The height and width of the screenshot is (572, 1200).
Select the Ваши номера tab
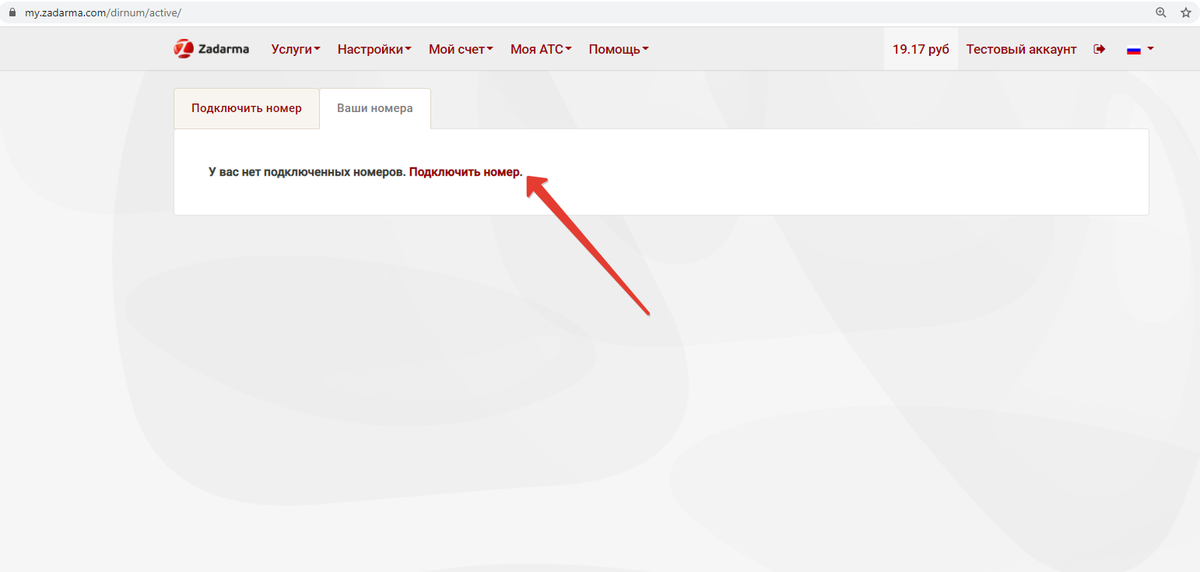pyautogui.click(x=375, y=108)
